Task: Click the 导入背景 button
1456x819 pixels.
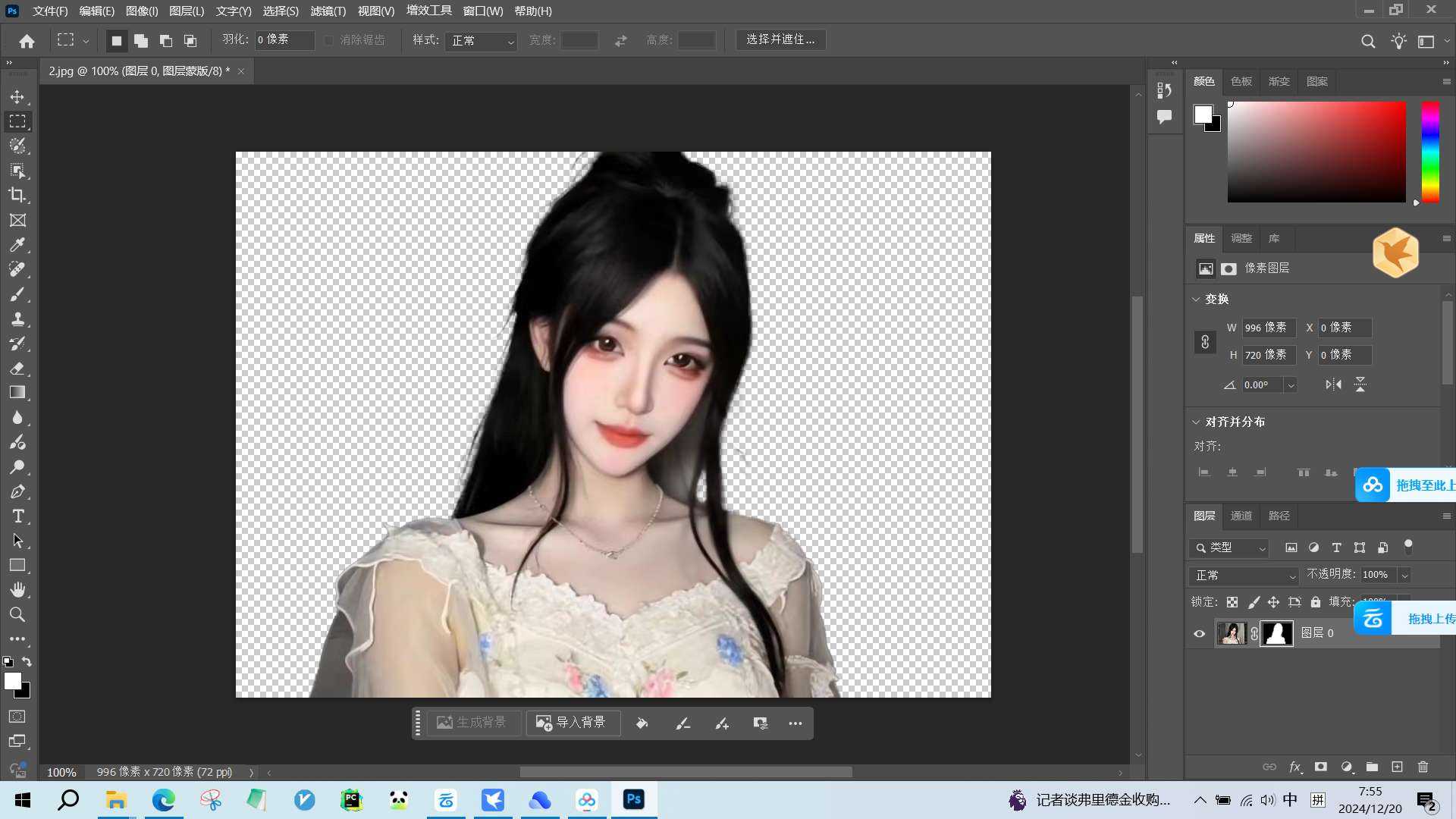Action: pyautogui.click(x=573, y=723)
